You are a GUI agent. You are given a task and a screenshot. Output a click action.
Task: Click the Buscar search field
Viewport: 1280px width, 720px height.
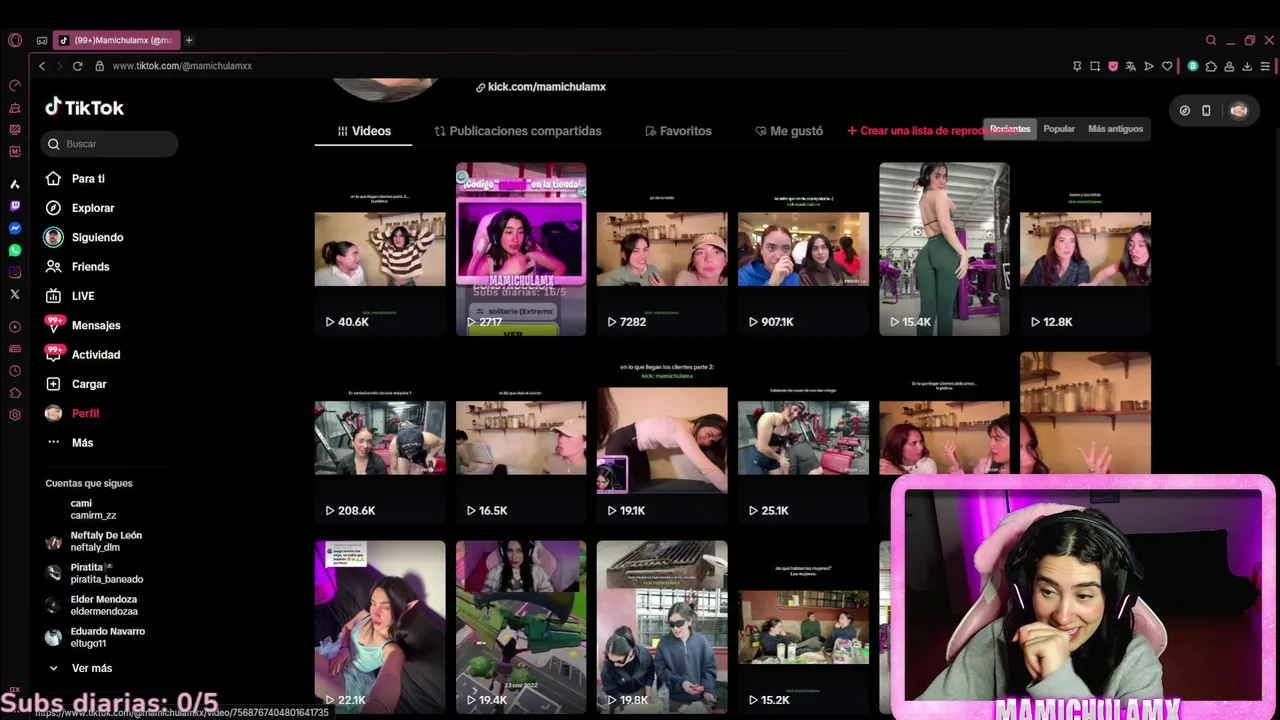coord(111,144)
